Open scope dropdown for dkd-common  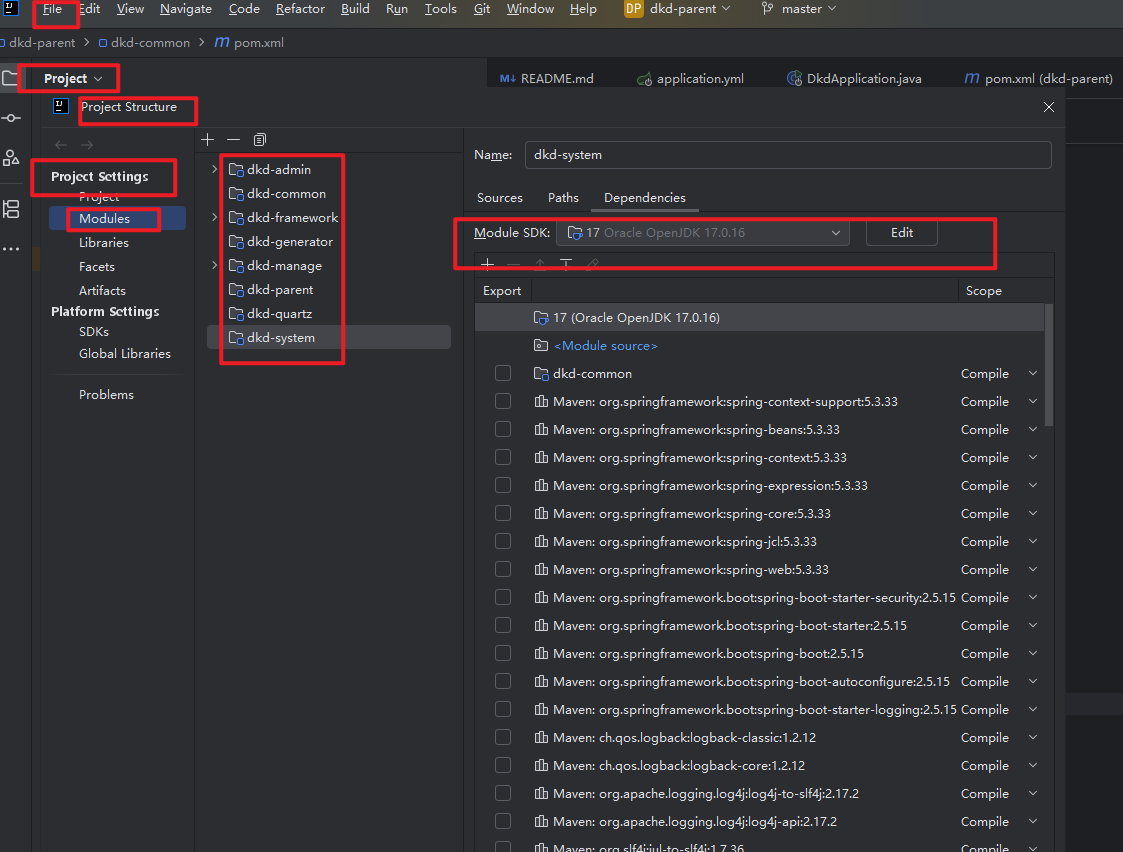tap(1033, 374)
